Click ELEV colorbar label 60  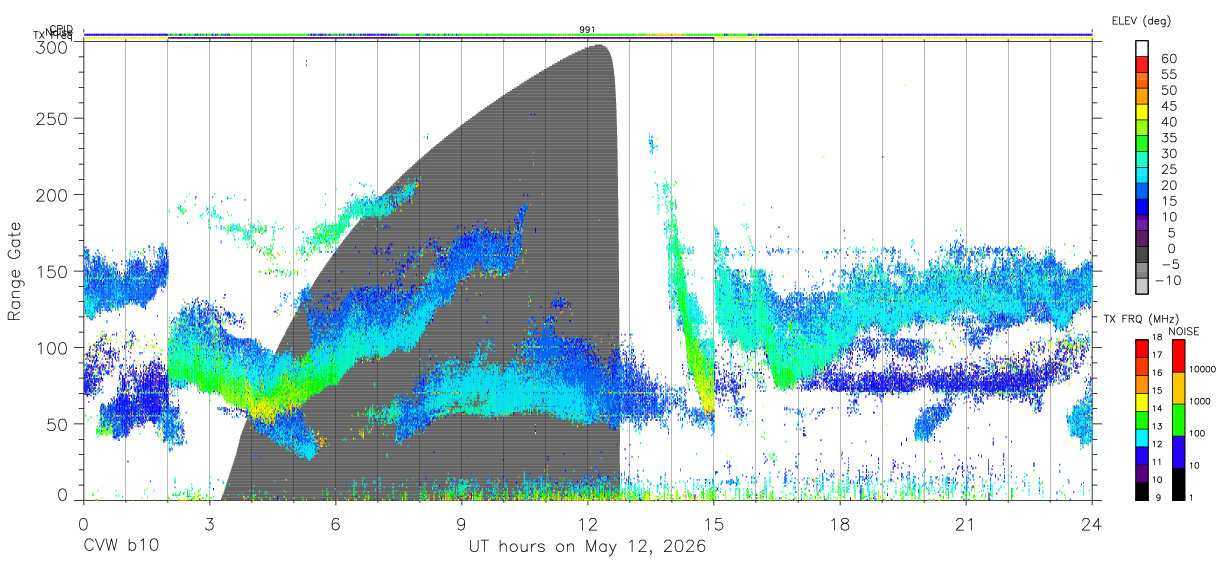tap(1167, 58)
